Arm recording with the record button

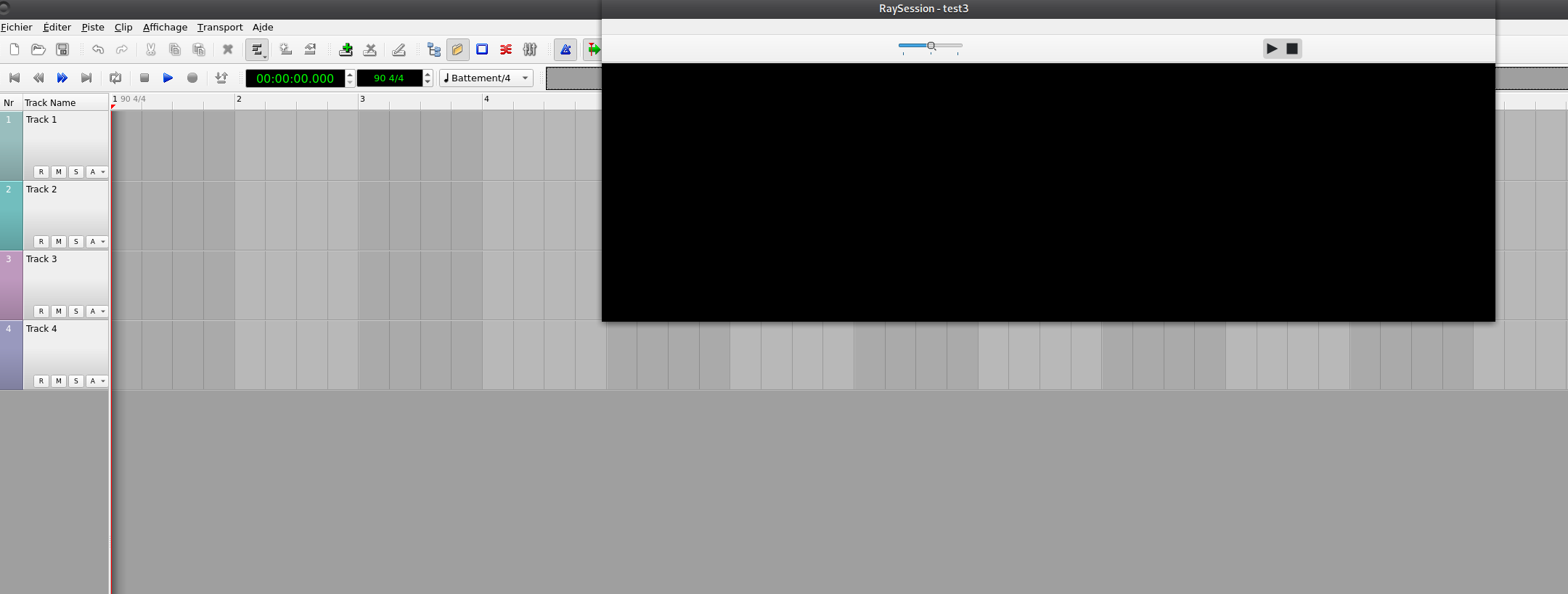[192, 78]
